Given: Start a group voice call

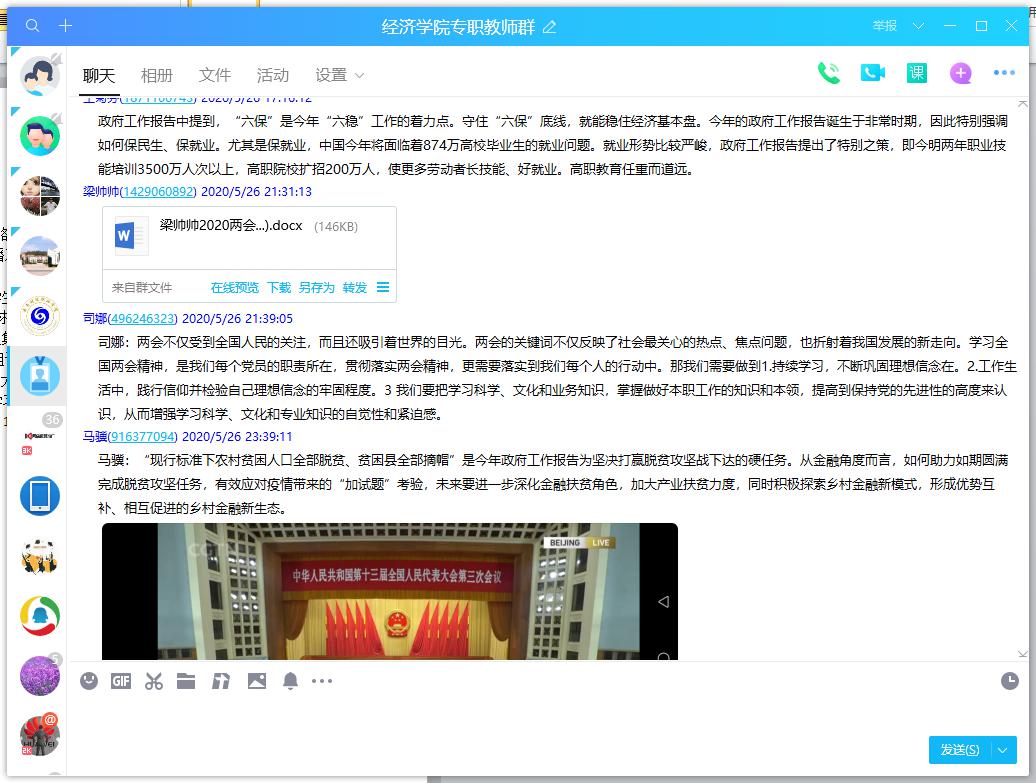Looking at the screenshot, I should coord(828,73).
